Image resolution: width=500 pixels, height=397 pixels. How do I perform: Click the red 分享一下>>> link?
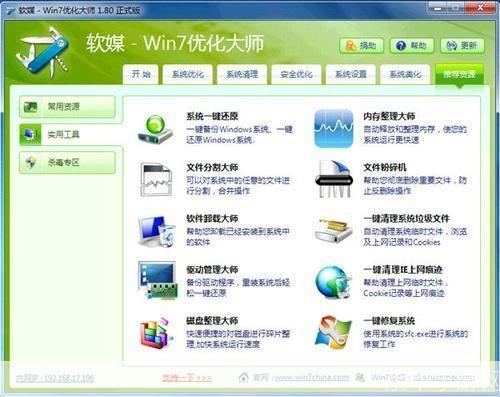pos(187,378)
